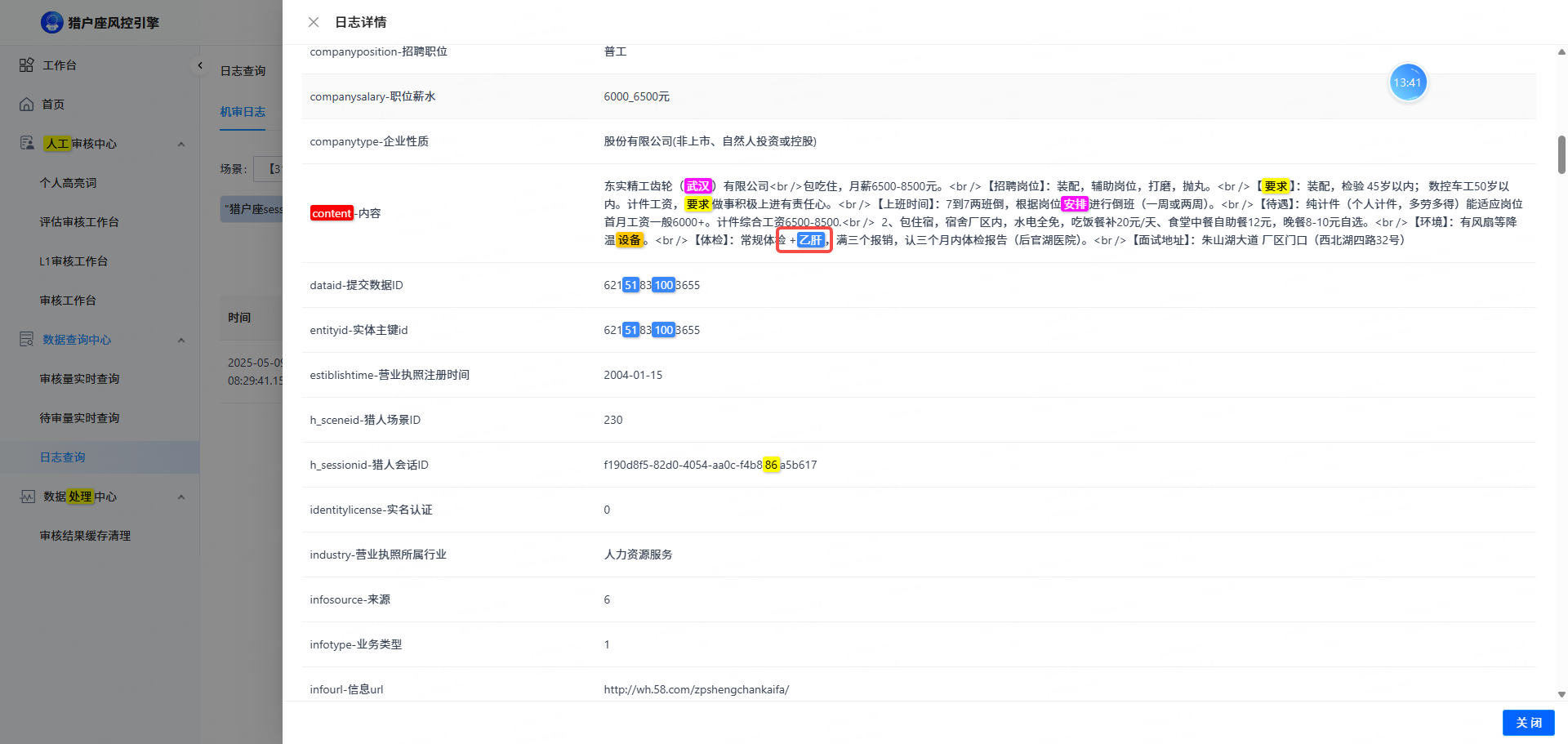Click the 猎户座风控引擎 logo icon
This screenshot has height=744, width=1568.
coord(52,22)
